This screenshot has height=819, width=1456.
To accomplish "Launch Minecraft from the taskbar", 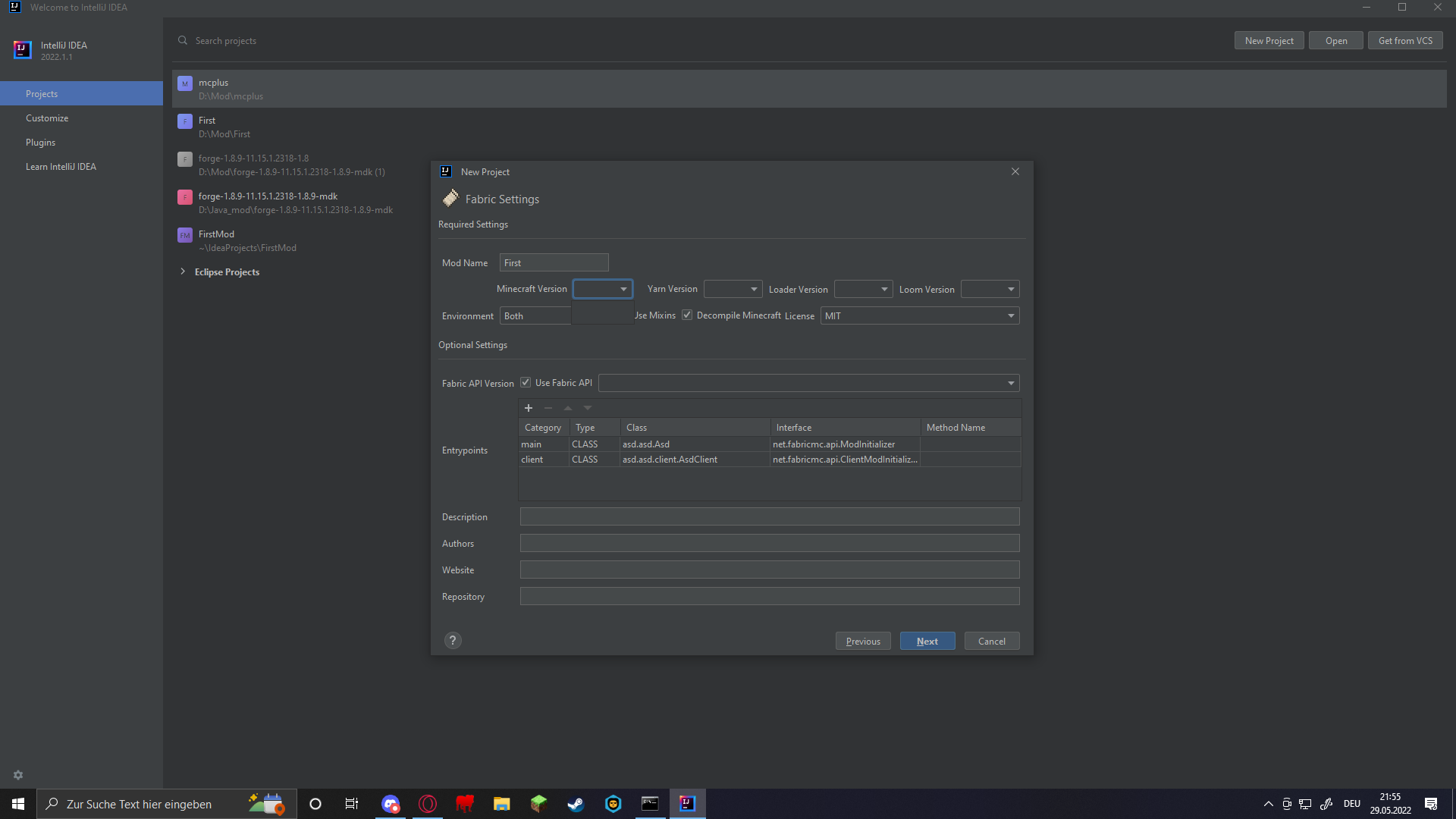I will tap(538, 804).
